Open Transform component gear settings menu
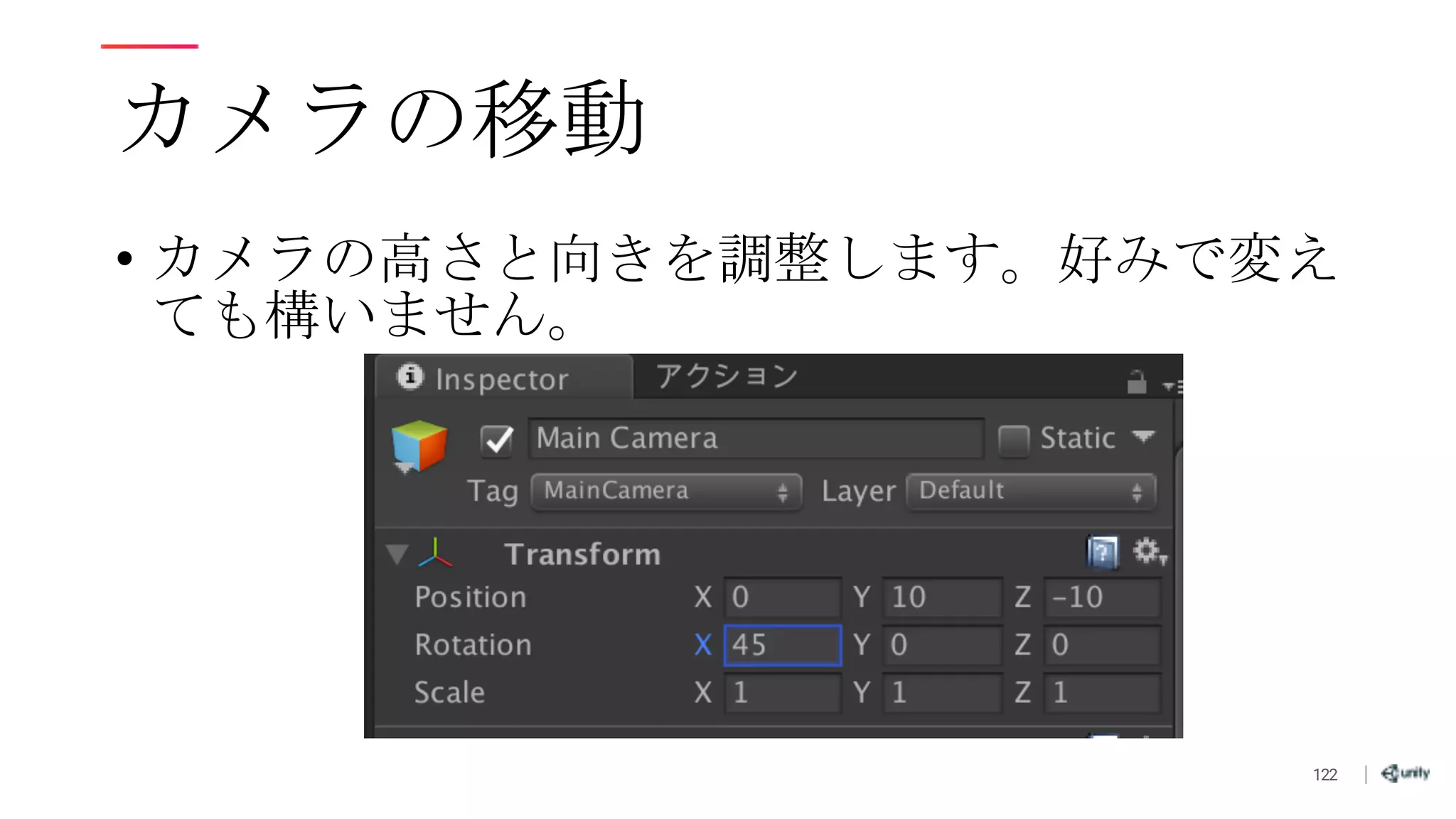 1147,552
